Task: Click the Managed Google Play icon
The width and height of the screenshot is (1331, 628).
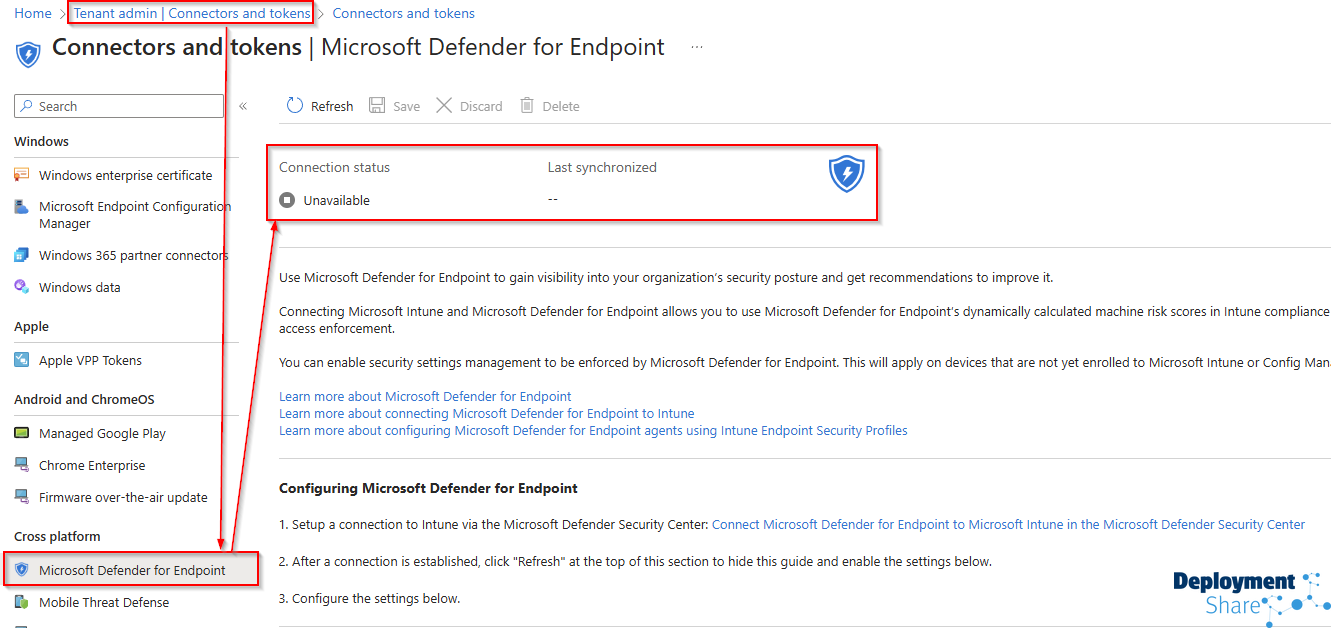Action: [22, 433]
